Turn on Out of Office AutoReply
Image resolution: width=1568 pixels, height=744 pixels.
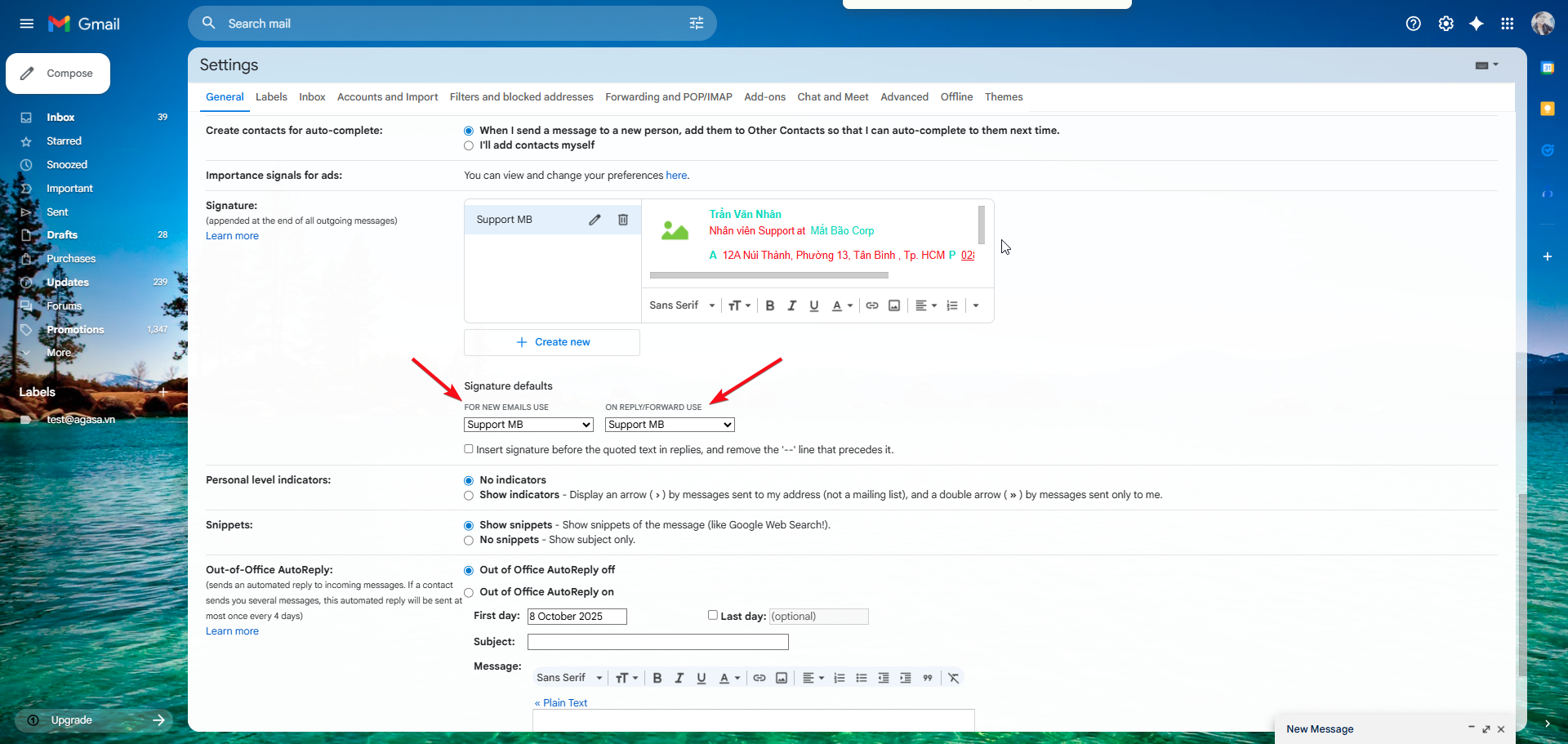tap(469, 592)
